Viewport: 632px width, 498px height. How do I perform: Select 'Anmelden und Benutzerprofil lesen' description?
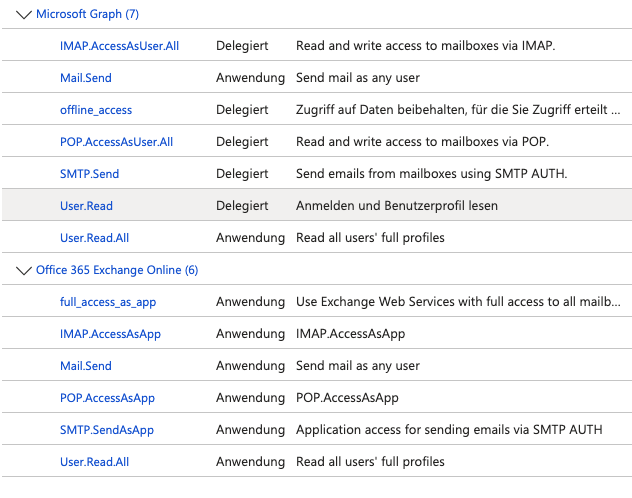point(397,205)
